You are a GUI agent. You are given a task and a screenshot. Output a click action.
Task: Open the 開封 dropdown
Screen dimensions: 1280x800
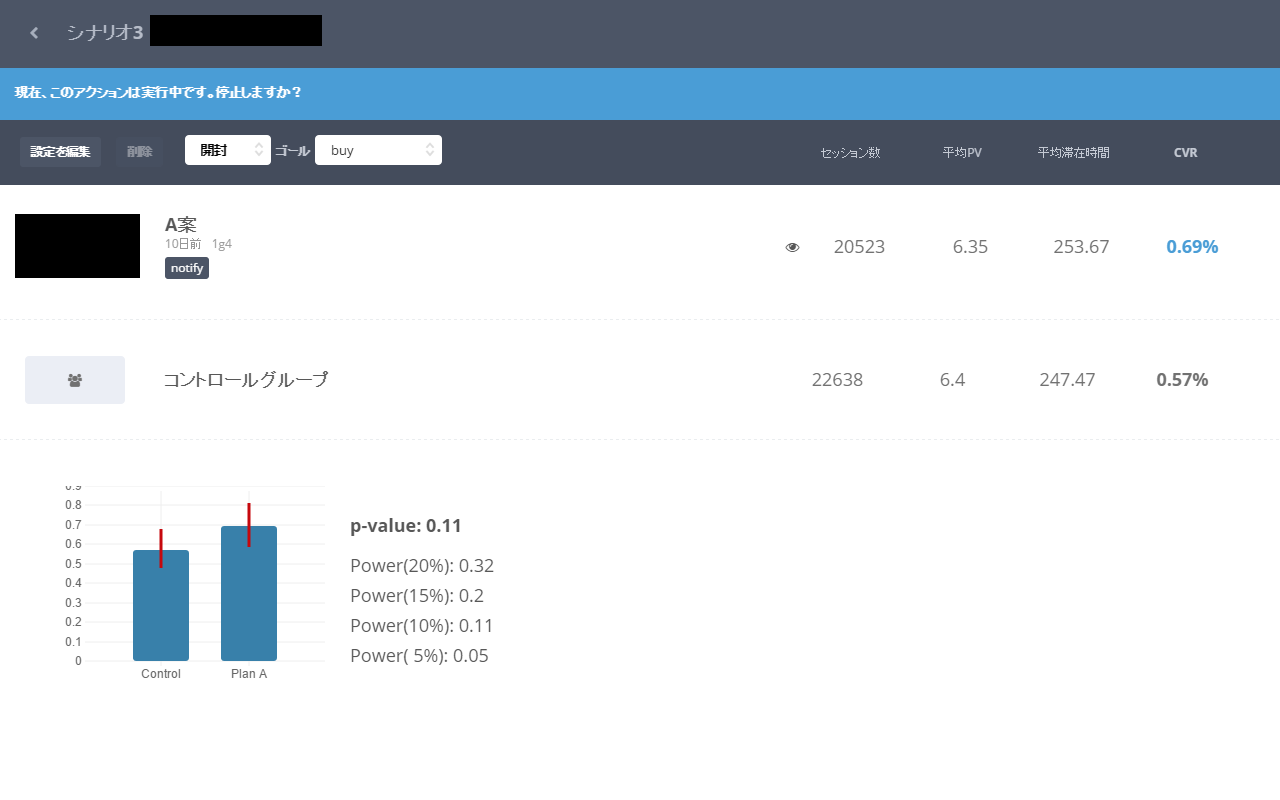coord(228,150)
